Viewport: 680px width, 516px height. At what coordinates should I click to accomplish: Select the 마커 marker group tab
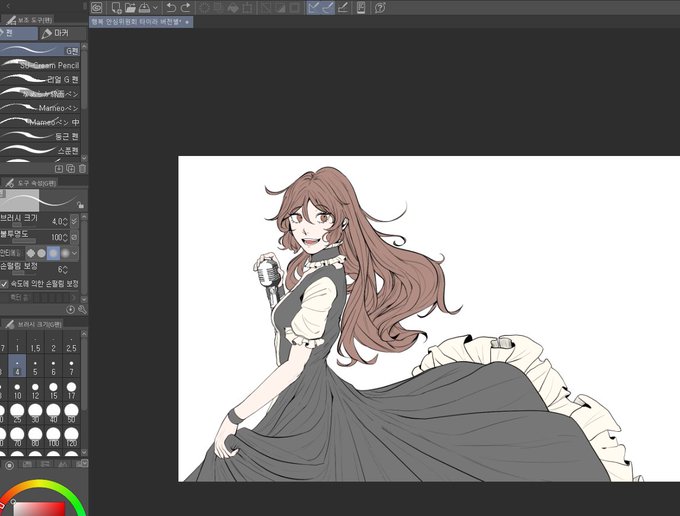[x=62, y=33]
